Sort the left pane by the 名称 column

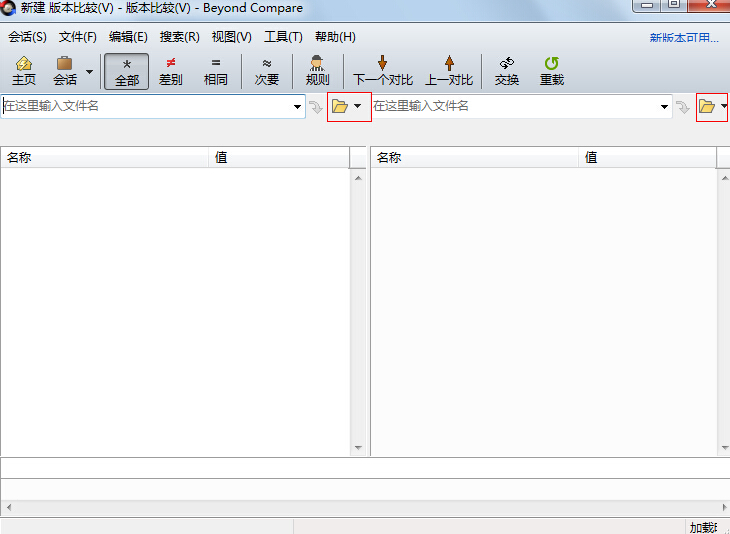105,157
